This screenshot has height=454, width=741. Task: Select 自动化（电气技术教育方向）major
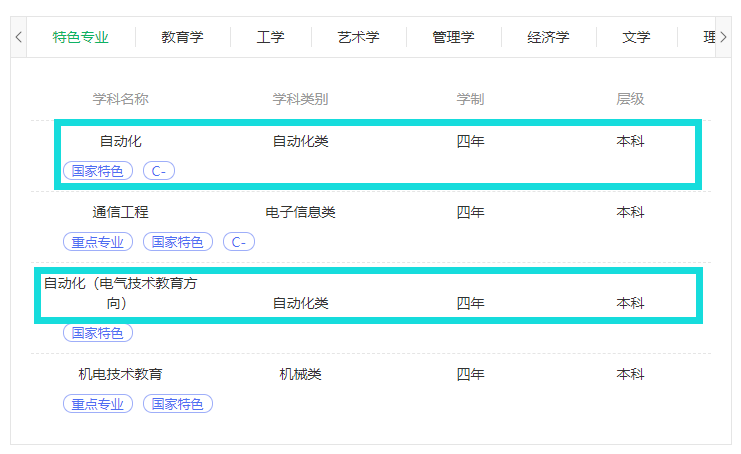120,293
